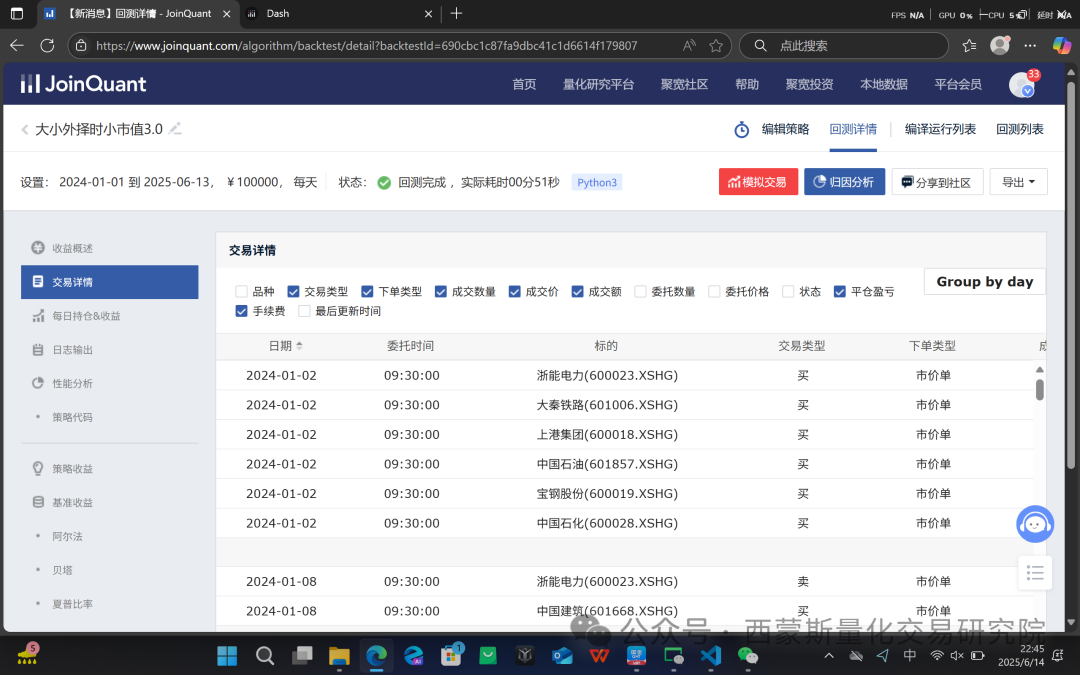
Task: Uncheck the 下单类型 column checkbox
Action: [x=367, y=291]
